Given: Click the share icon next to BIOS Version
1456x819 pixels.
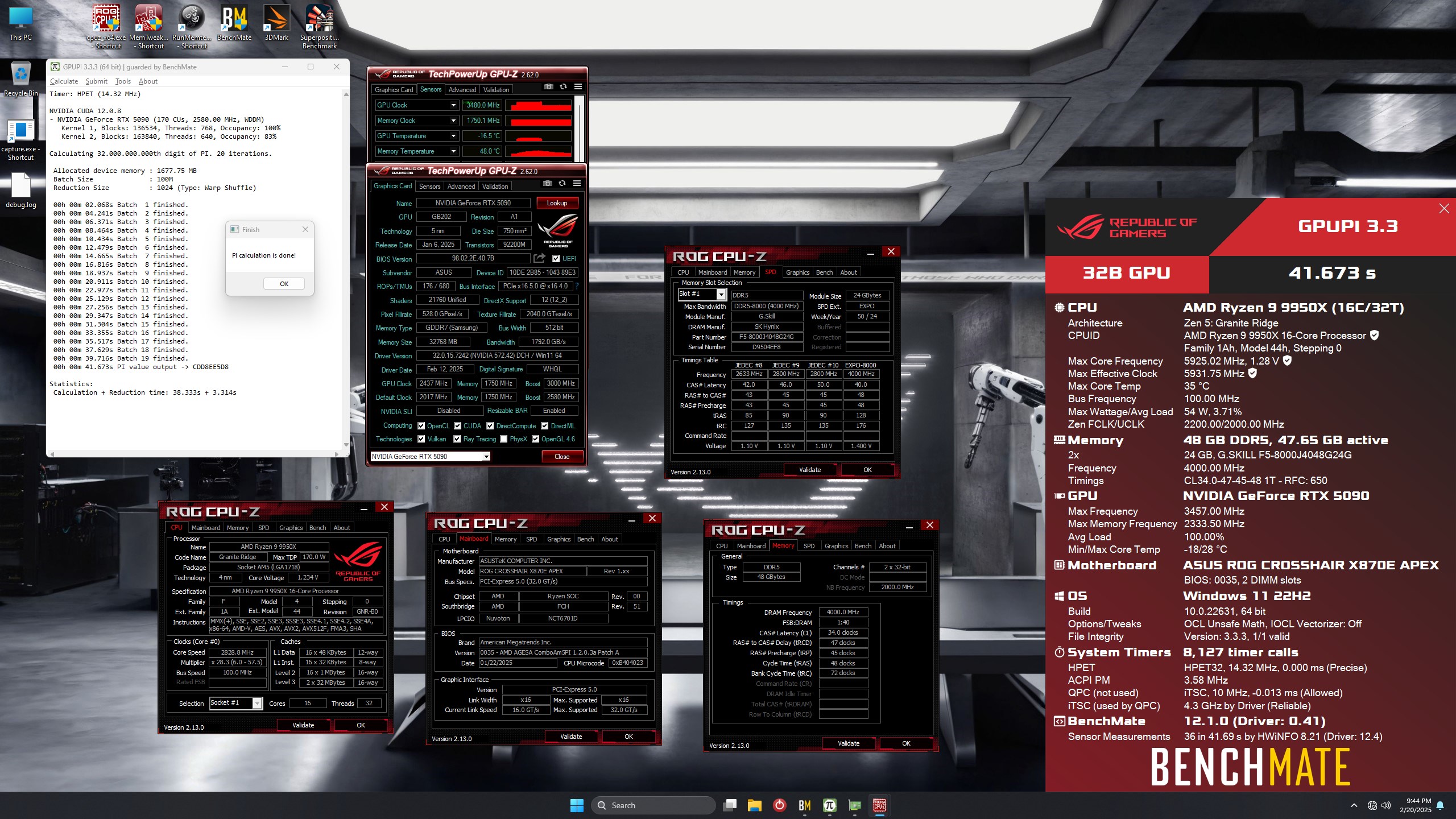Looking at the screenshot, I should point(539,258).
